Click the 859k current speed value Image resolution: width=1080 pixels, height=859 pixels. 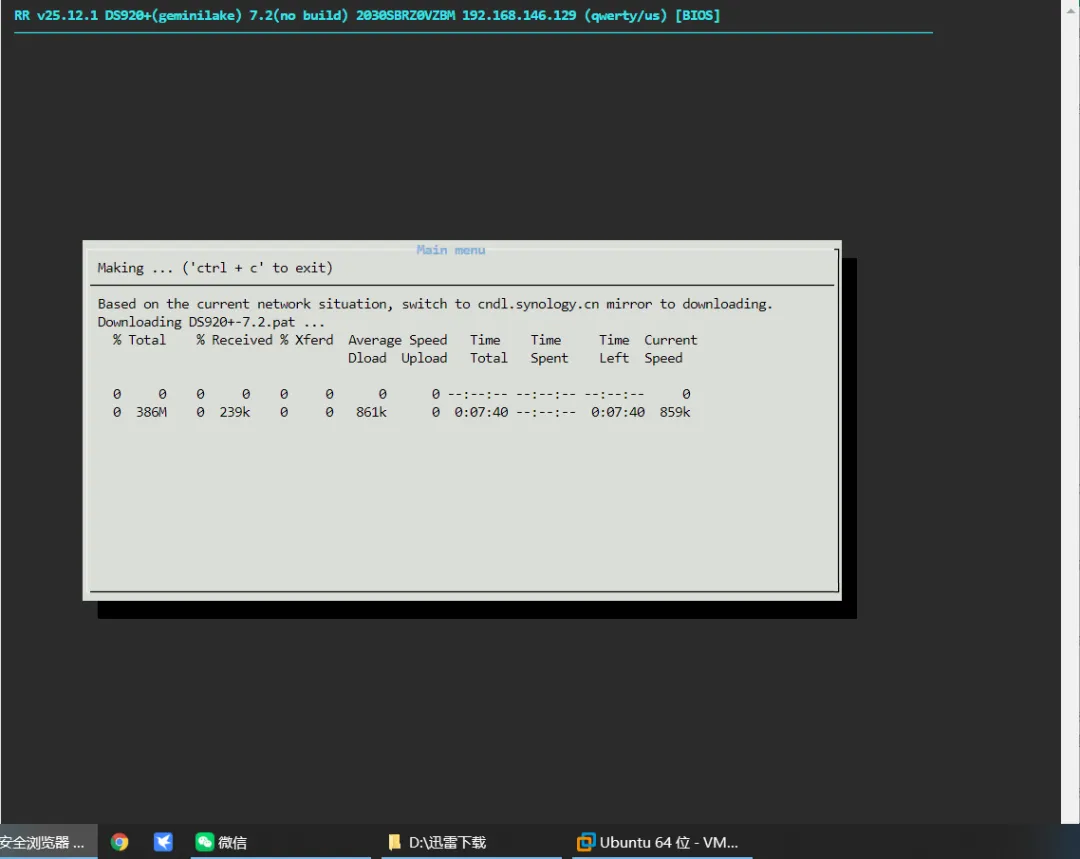675,412
